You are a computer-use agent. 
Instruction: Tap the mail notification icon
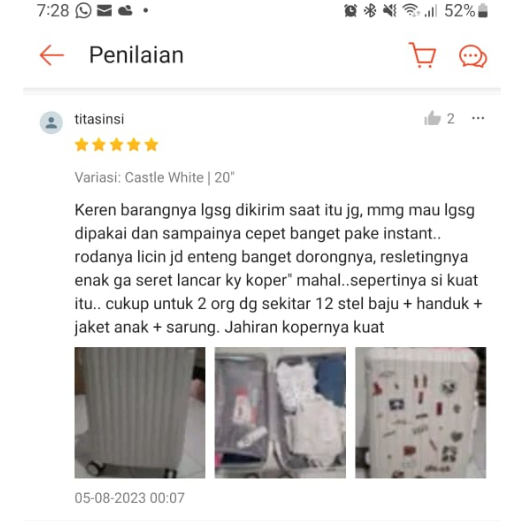pyautogui.click(x=104, y=11)
